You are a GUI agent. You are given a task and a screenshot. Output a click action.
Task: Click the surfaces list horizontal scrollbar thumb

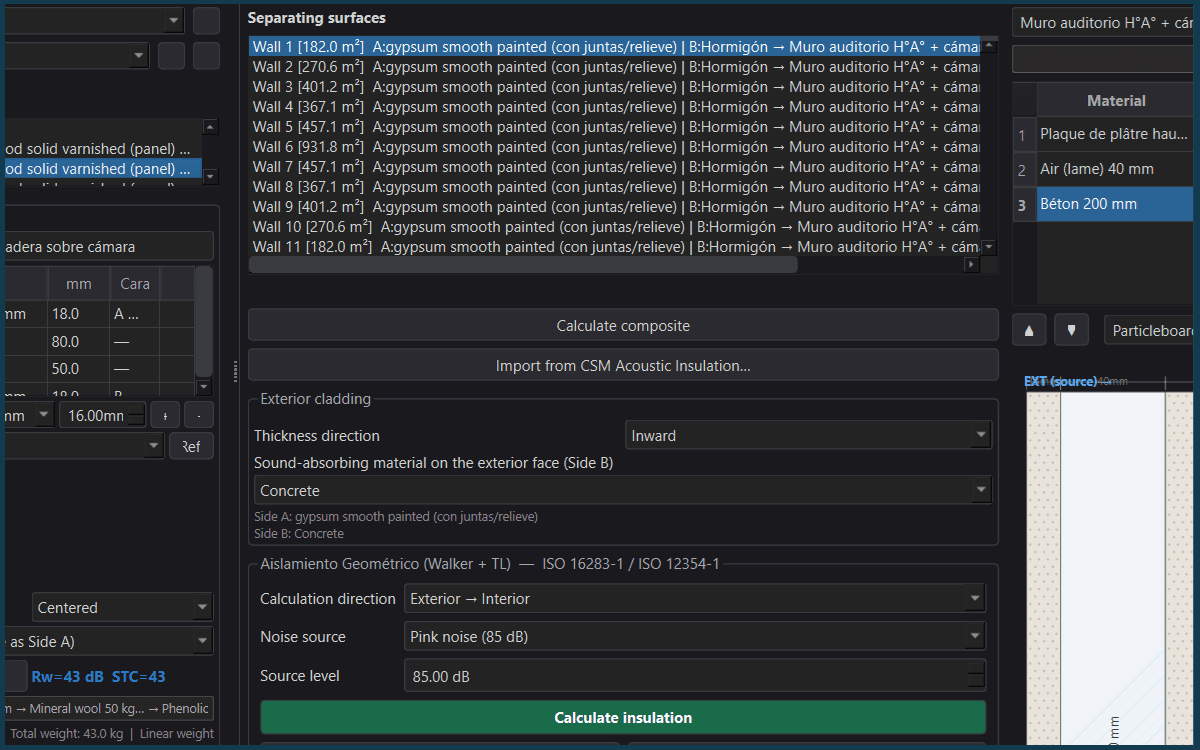[x=523, y=265]
